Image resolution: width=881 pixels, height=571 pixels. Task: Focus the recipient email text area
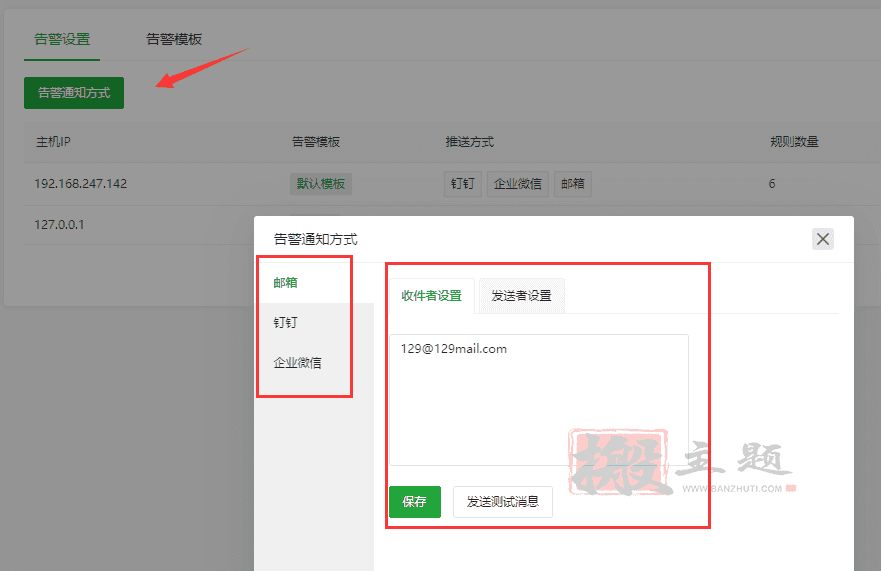coord(539,400)
